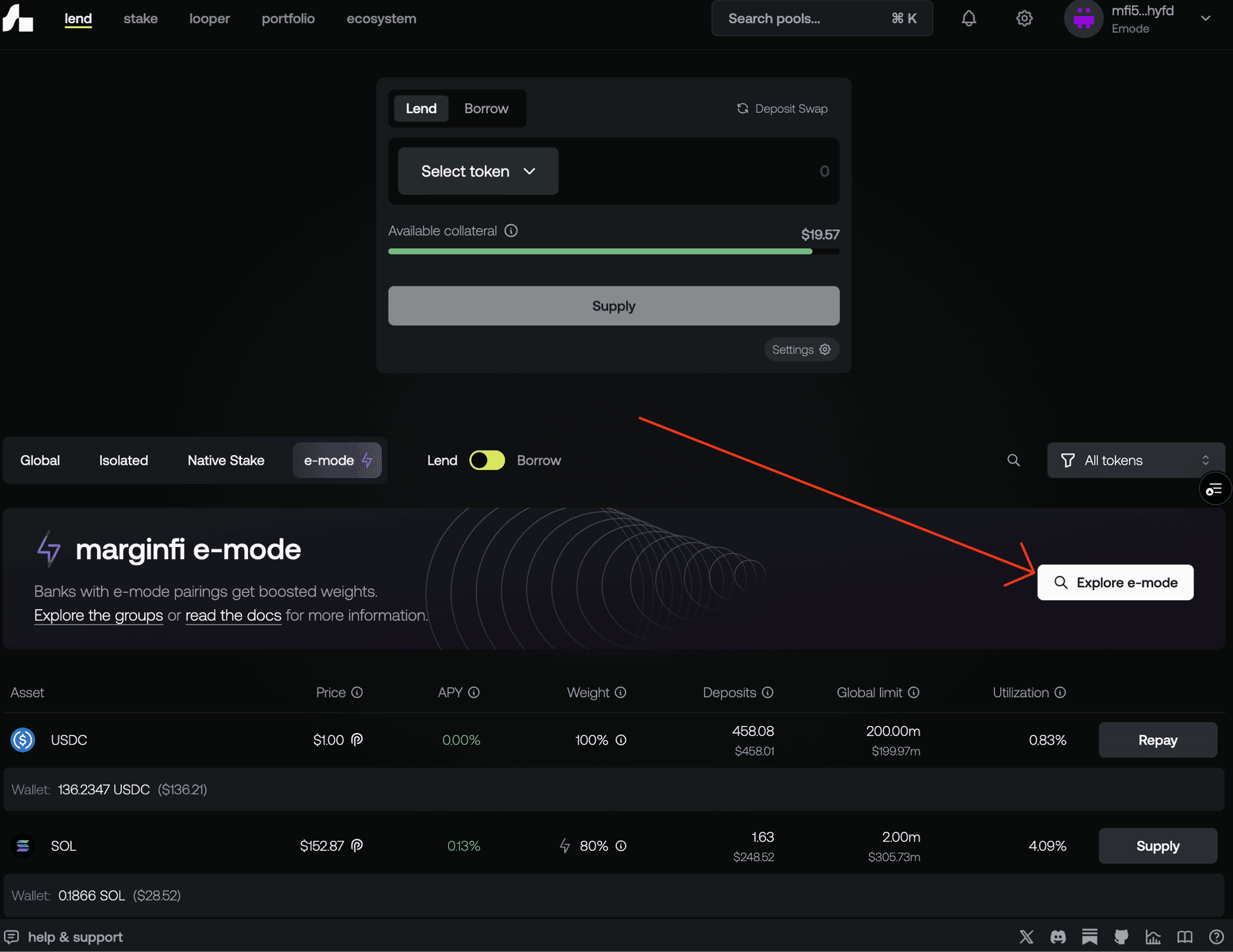Click the info icon next to APY
The width and height of the screenshot is (1233, 952).
pos(474,693)
